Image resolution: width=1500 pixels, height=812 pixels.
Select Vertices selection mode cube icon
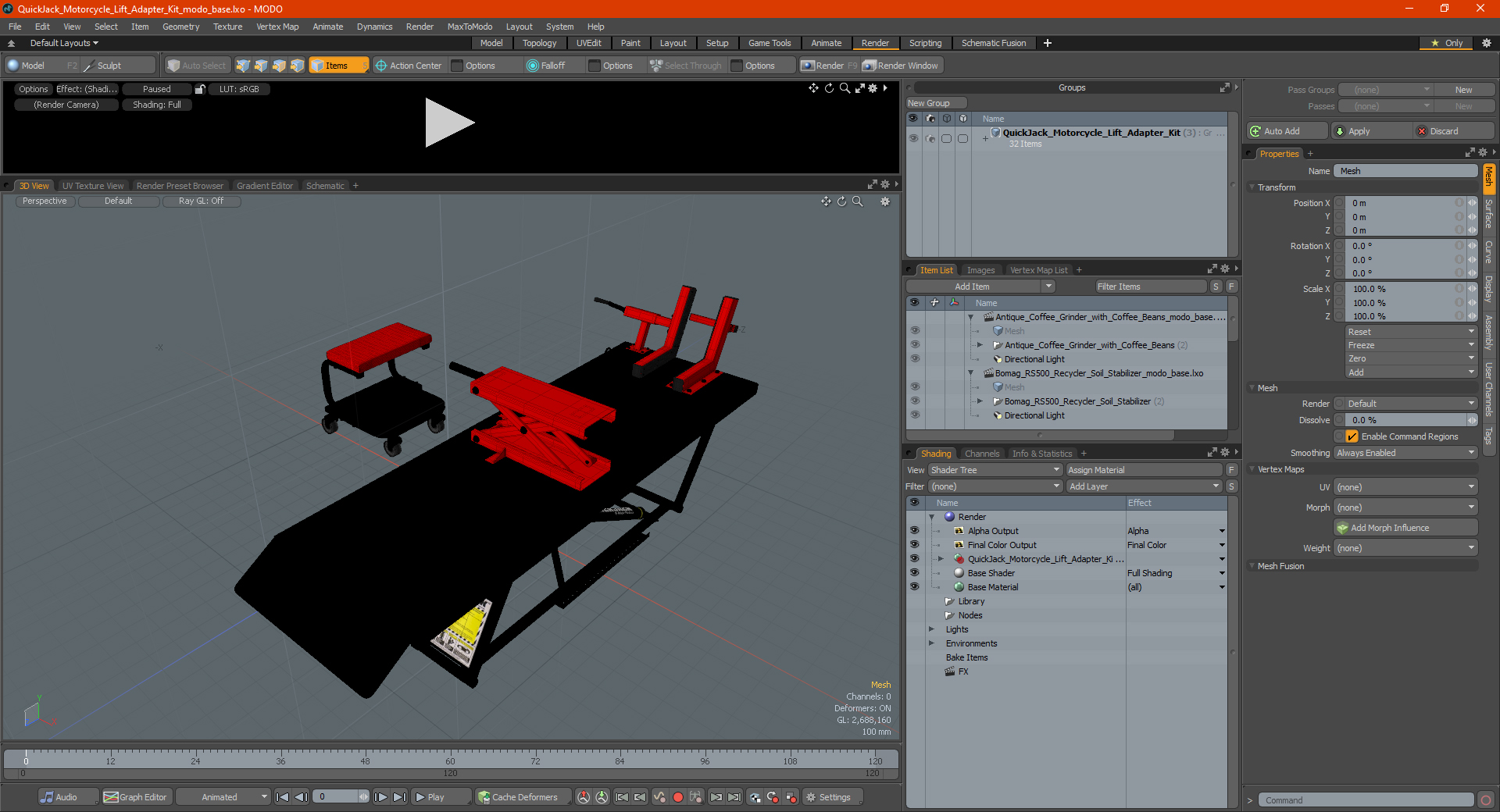[x=243, y=66]
